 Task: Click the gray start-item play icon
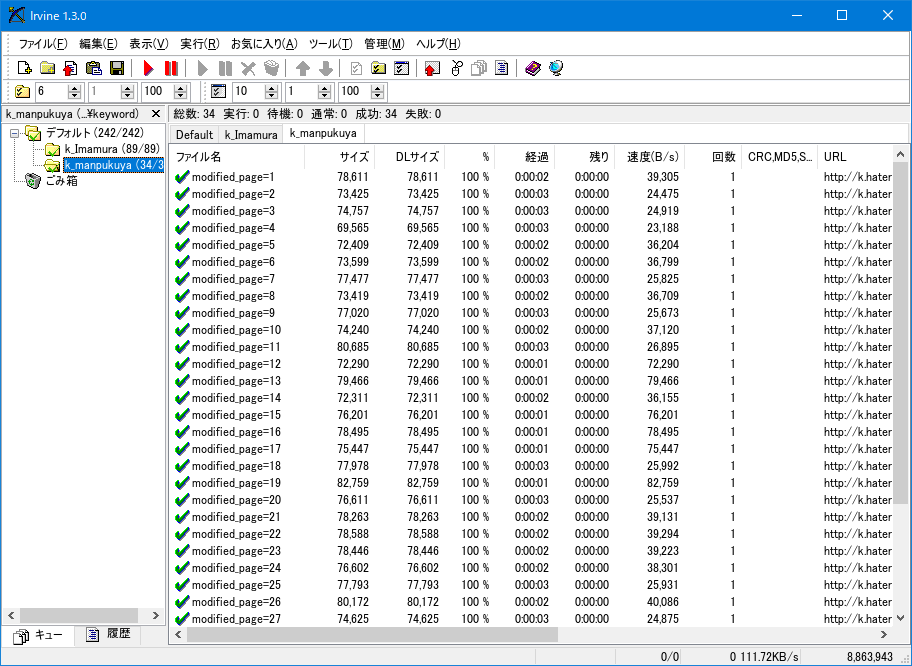[x=202, y=69]
